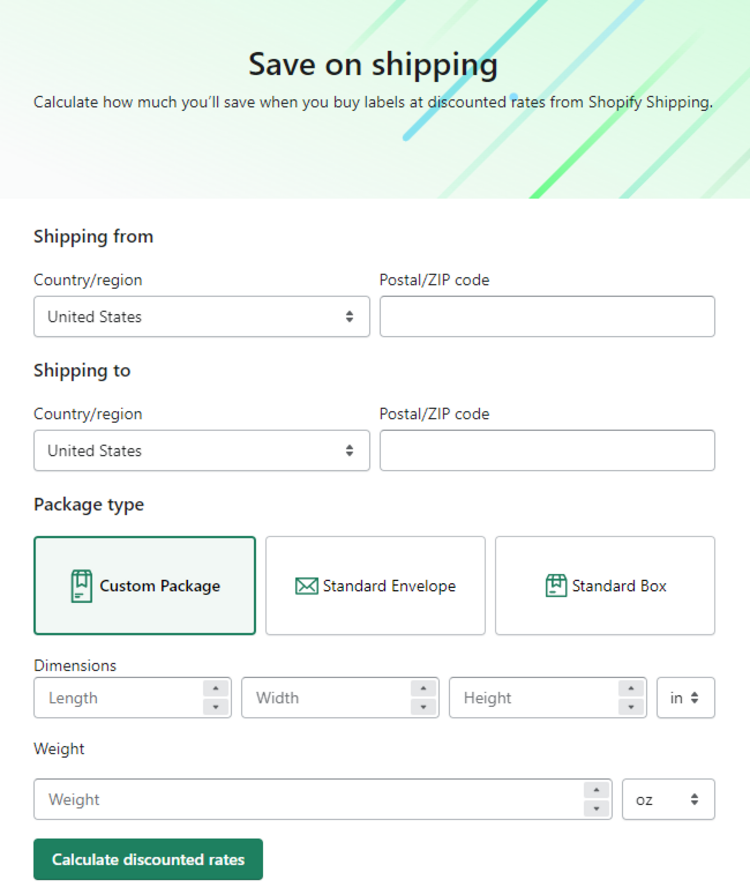Screen dimensions: 750x887
Task: Click the Custom Package bookmark icon
Action: point(81,586)
